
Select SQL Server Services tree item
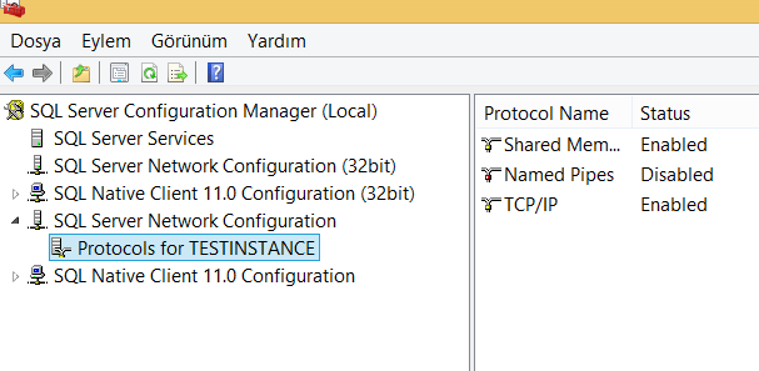tap(134, 139)
